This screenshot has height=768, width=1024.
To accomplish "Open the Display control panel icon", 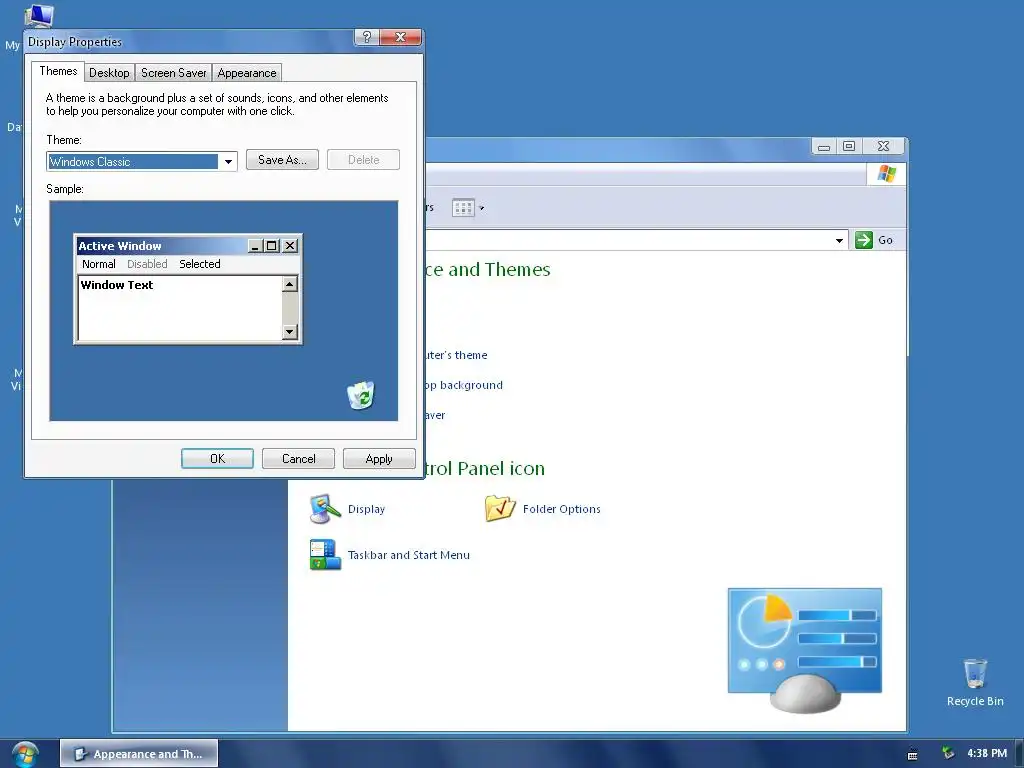I will [325, 509].
